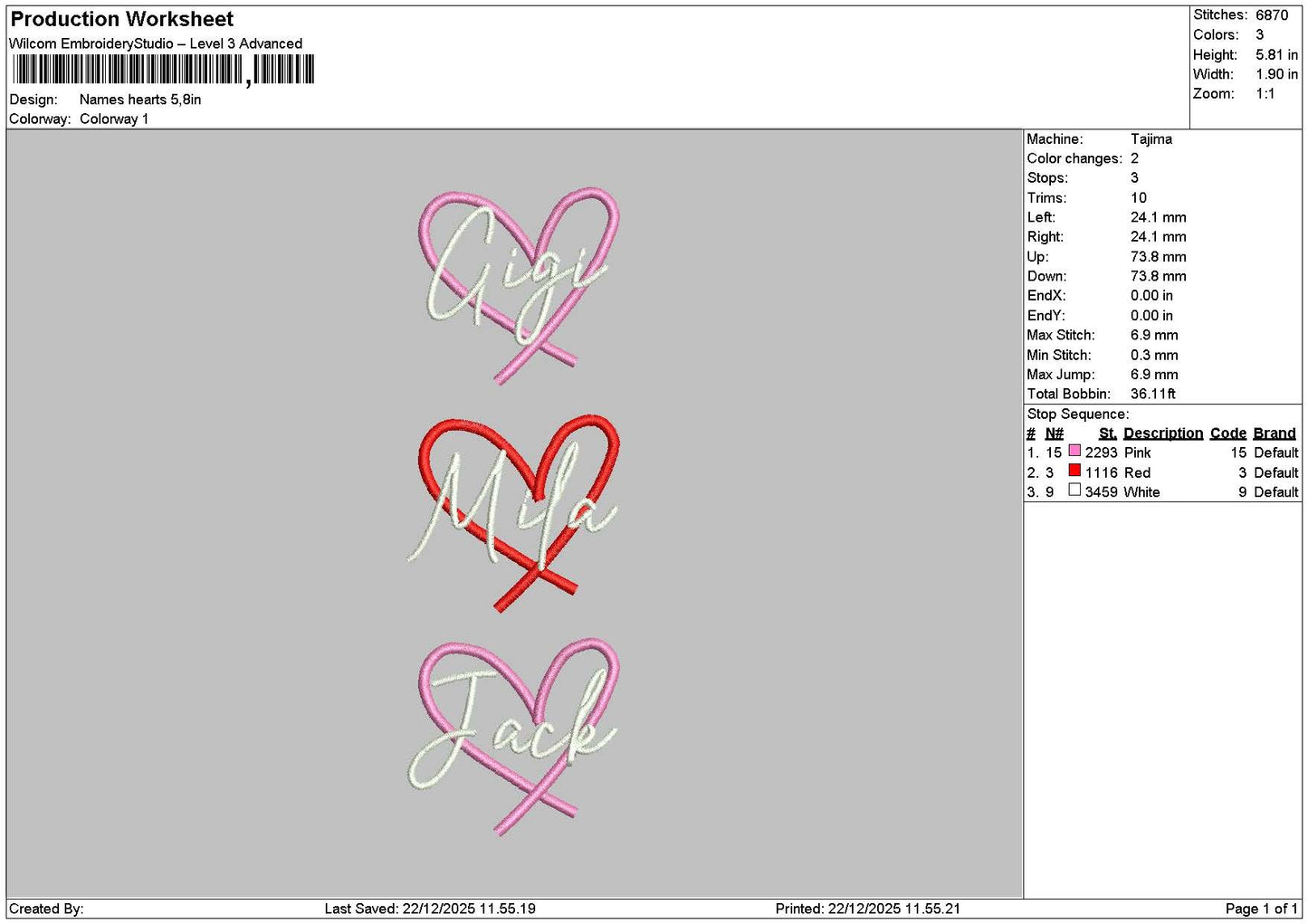Click the 'Color changes:' label
This screenshot has width=1308, height=924.
coord(1074,159)
